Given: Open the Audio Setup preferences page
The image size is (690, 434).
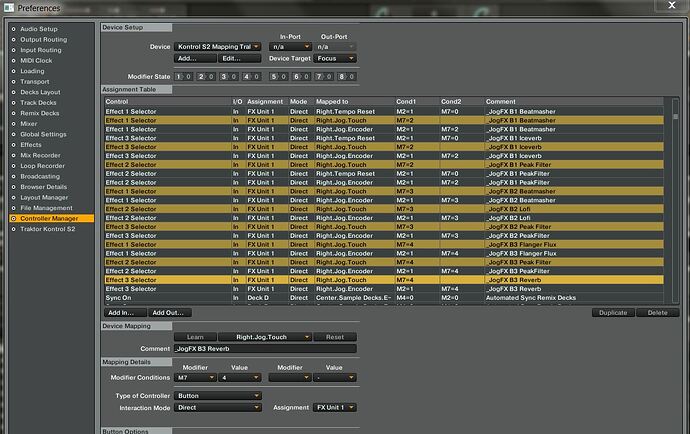Looking at the screenshot, I should [39, 29].
